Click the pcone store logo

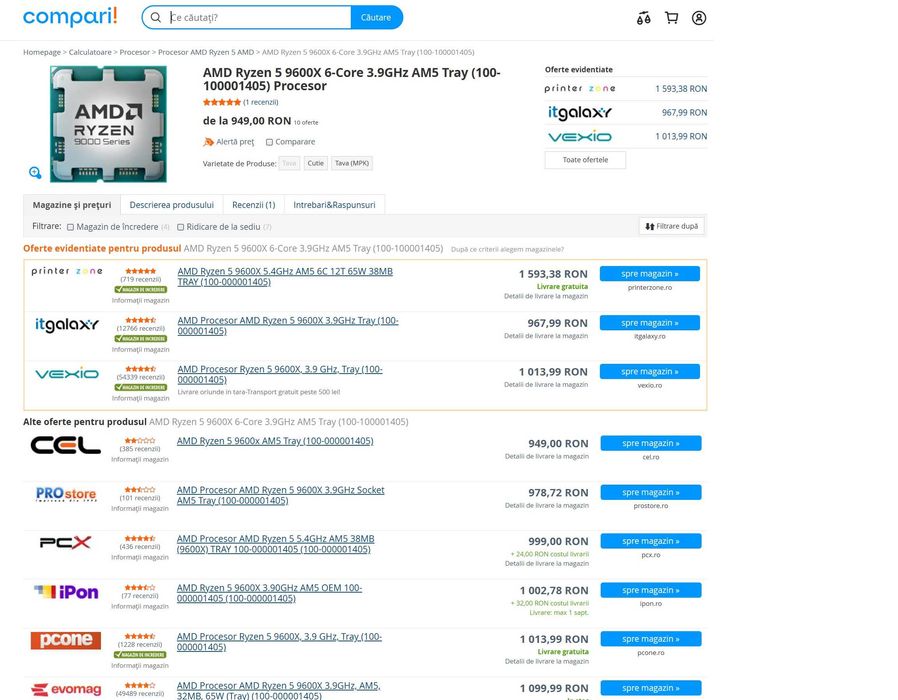pyautogui.click(x=66, y=640)
